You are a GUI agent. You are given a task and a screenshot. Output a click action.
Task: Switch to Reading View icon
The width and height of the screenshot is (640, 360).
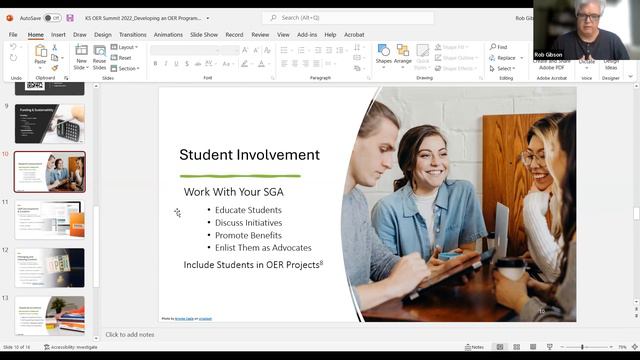tap(533, 347)
